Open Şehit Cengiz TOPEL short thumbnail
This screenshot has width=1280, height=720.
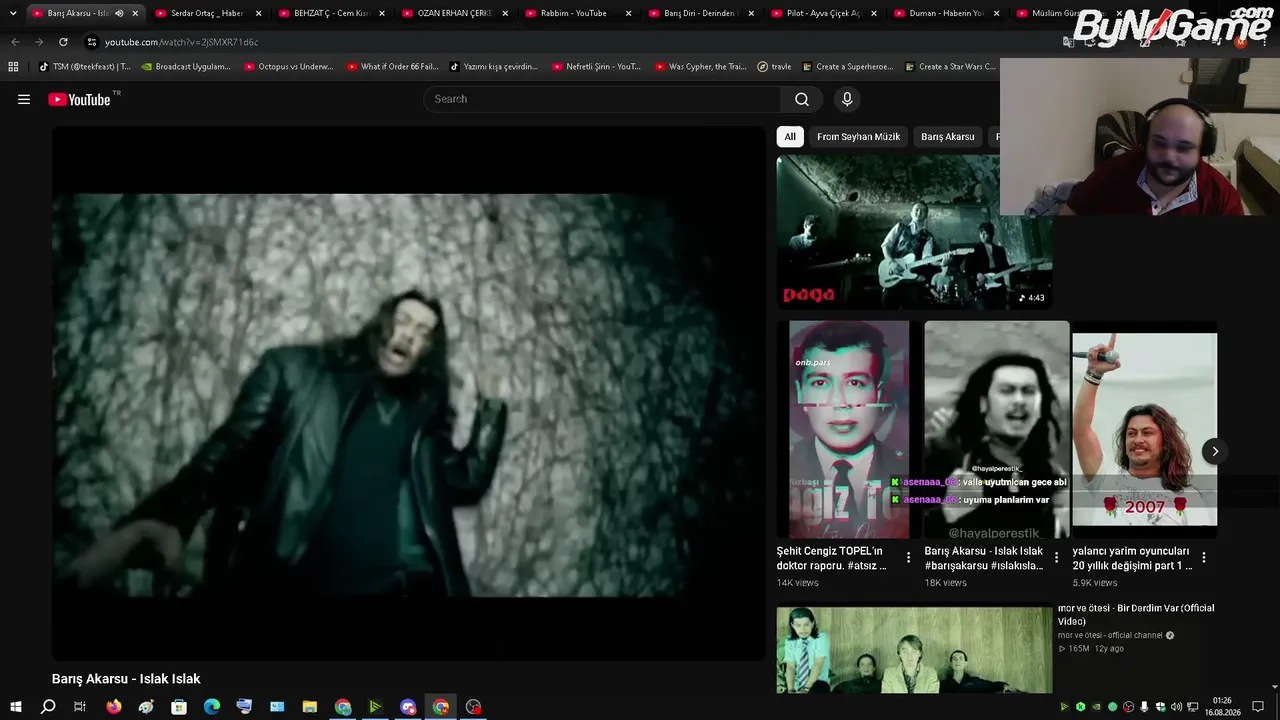point(849,430)
